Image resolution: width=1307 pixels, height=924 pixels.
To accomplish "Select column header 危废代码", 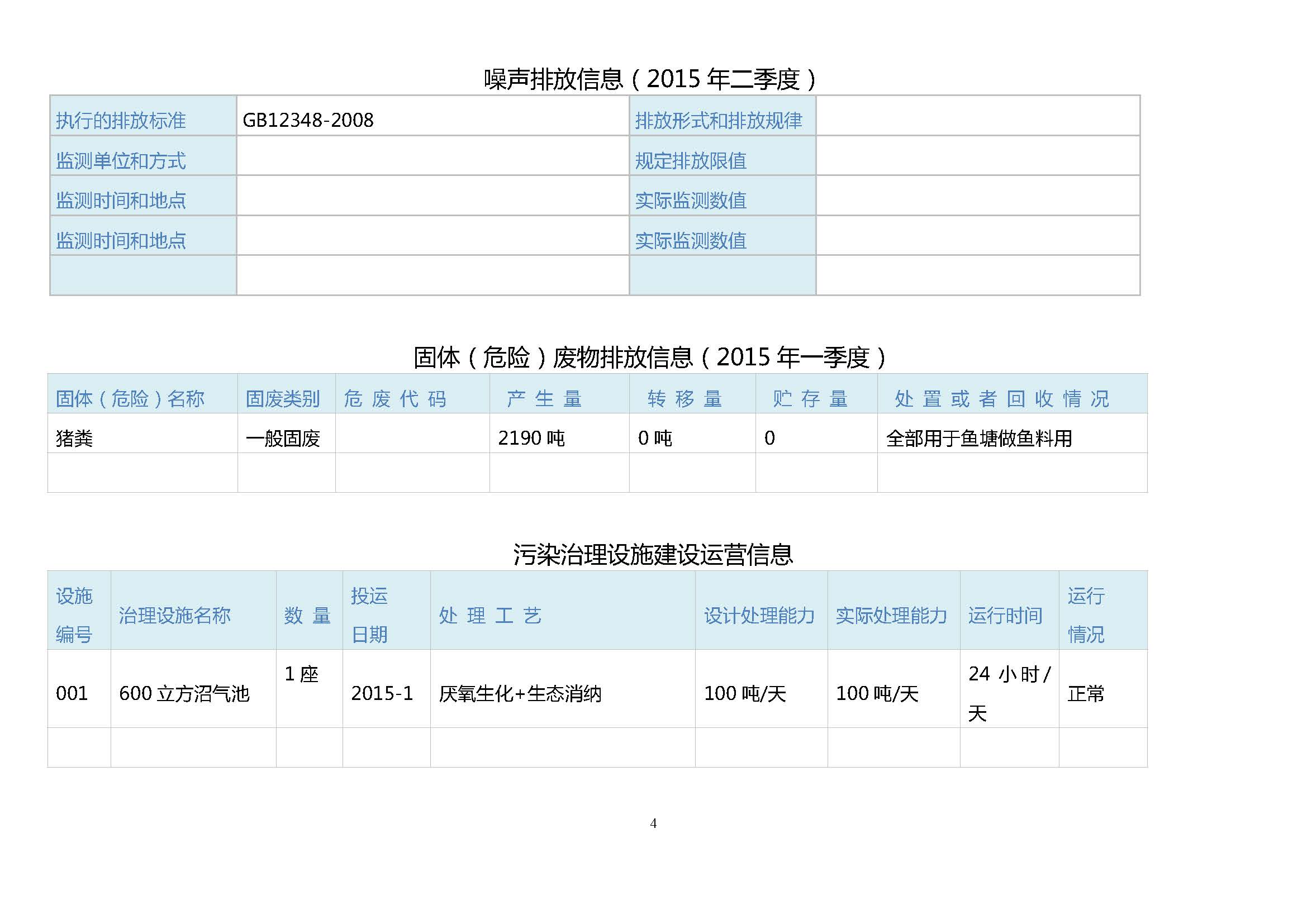I will tap(395, 398).
